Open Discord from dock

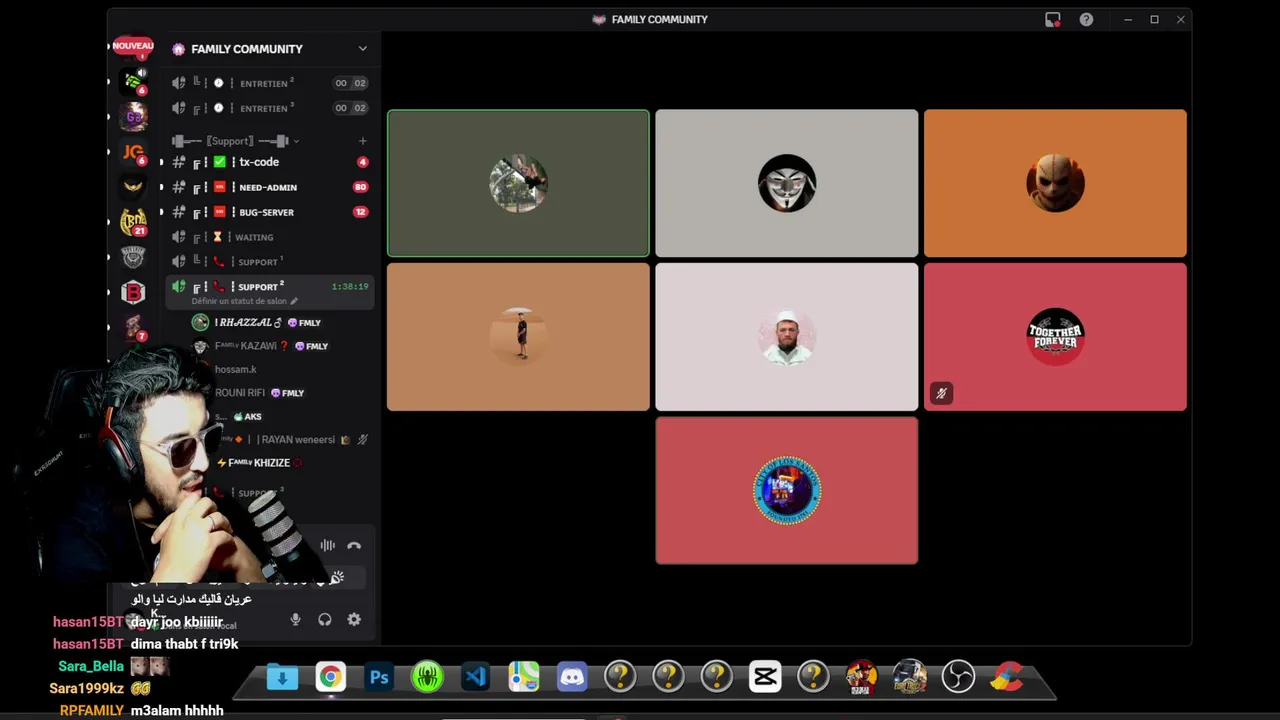572,678
